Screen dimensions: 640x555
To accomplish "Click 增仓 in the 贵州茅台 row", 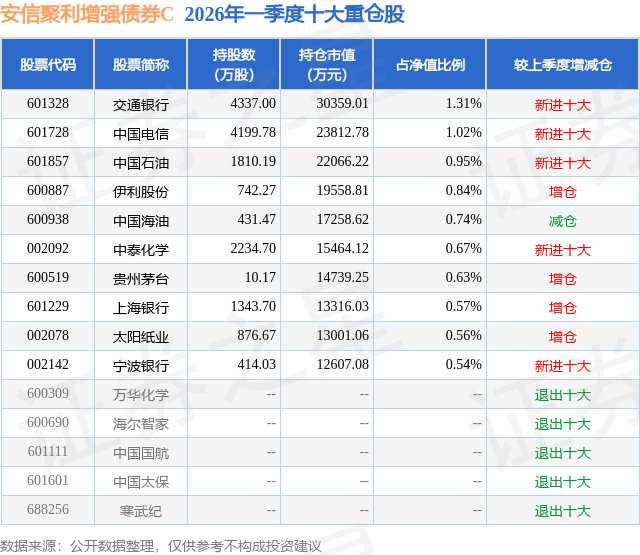I will [x=563, y=279].
